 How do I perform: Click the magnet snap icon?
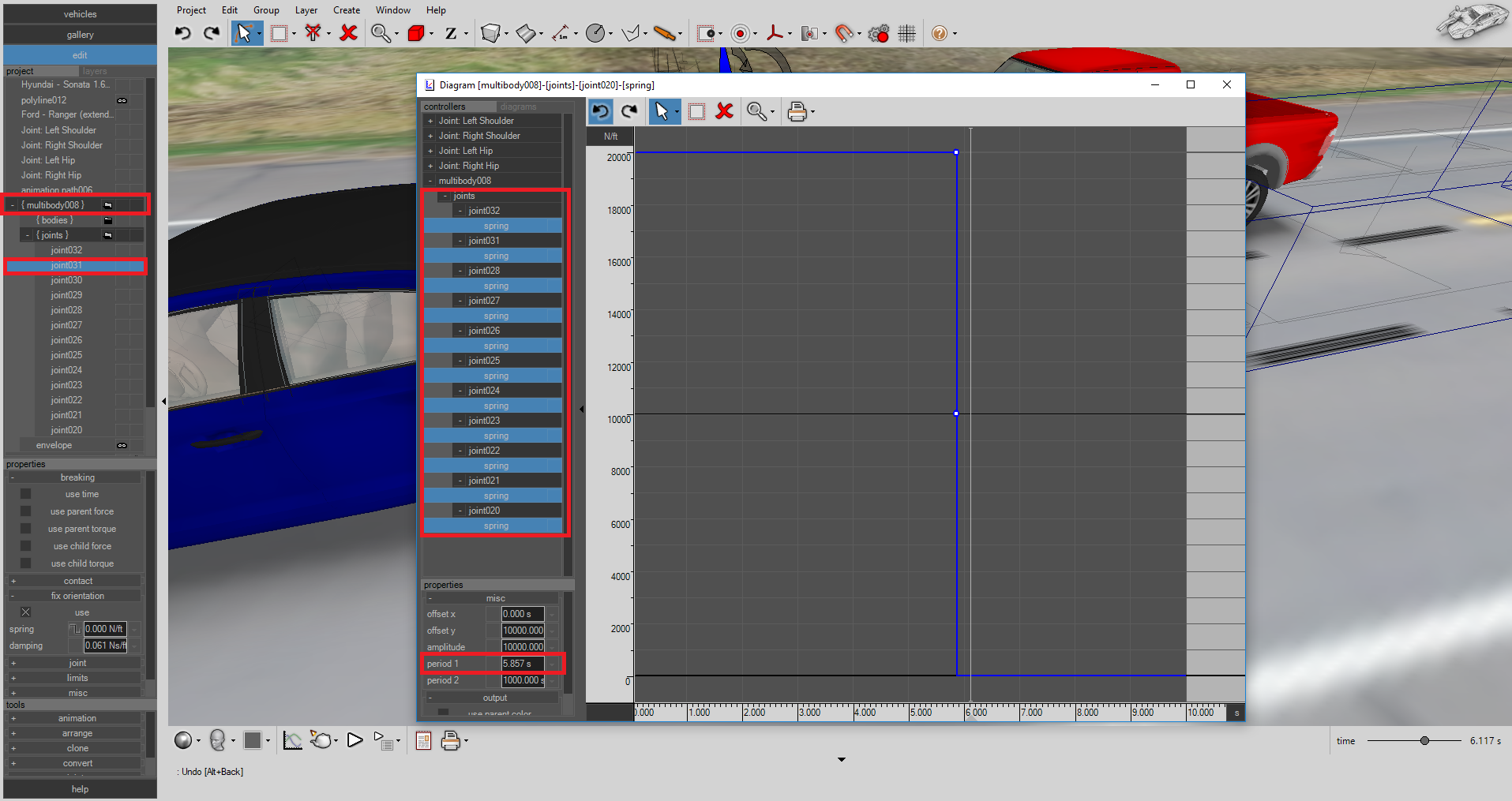click(x=845, y=33)
